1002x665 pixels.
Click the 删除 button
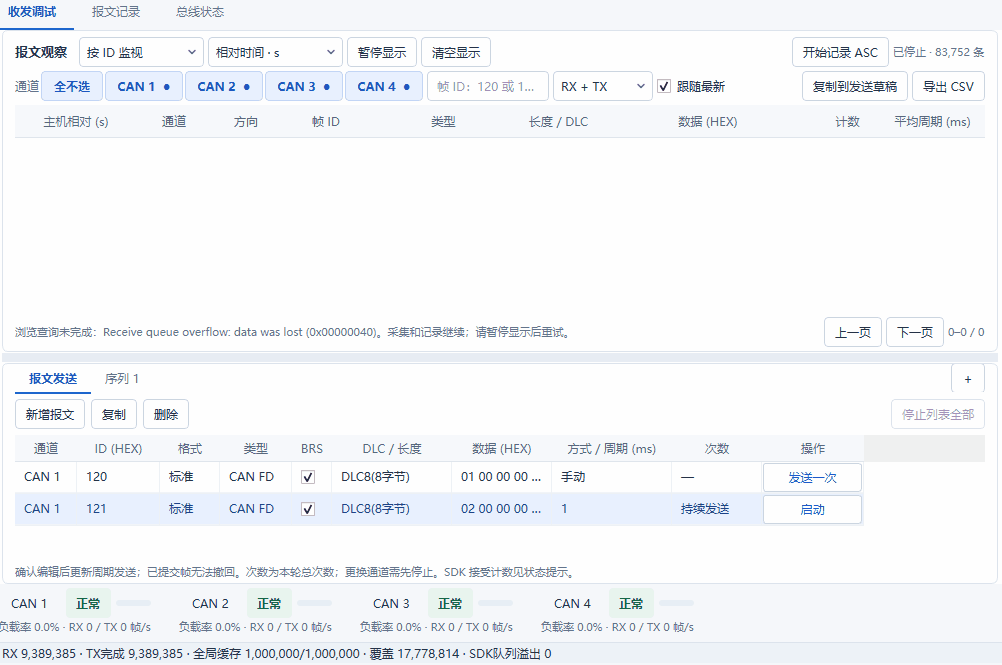tap(166, 414)
